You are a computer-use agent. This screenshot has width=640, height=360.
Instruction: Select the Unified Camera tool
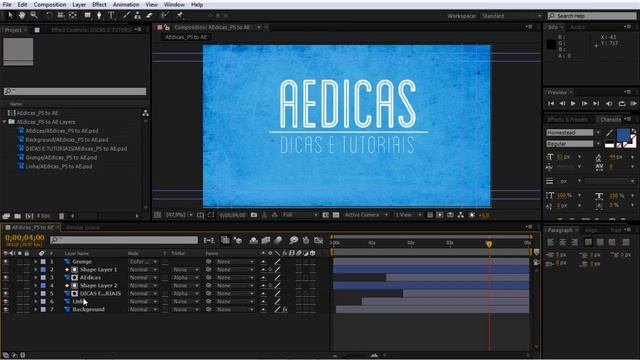click(x=61, y=16)
